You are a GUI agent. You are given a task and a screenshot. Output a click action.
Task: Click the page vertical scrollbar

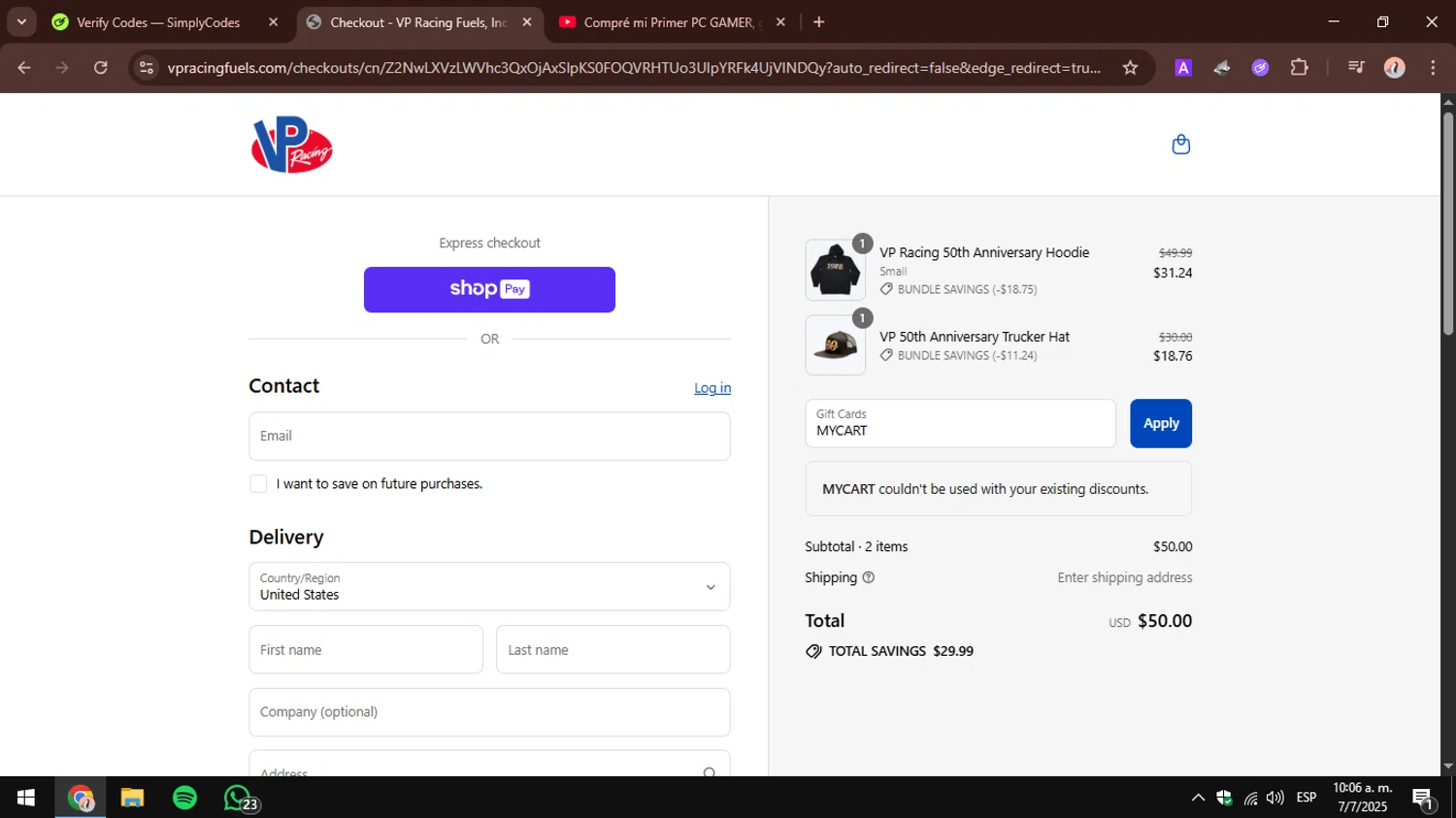pyautogui.click(x=1448, y=223)
